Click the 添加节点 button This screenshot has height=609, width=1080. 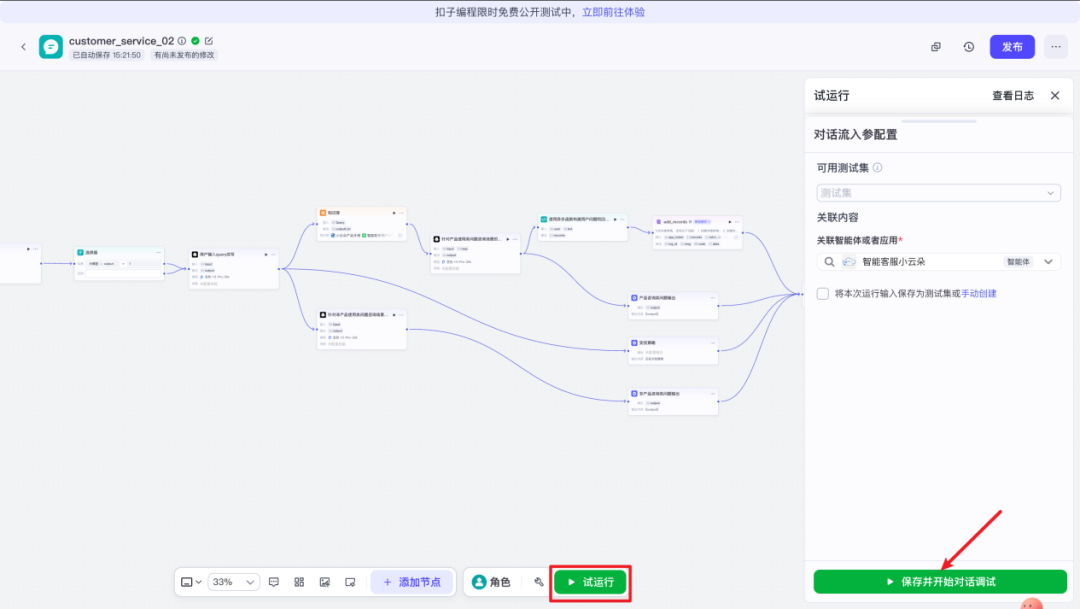[x=412, y=582]
